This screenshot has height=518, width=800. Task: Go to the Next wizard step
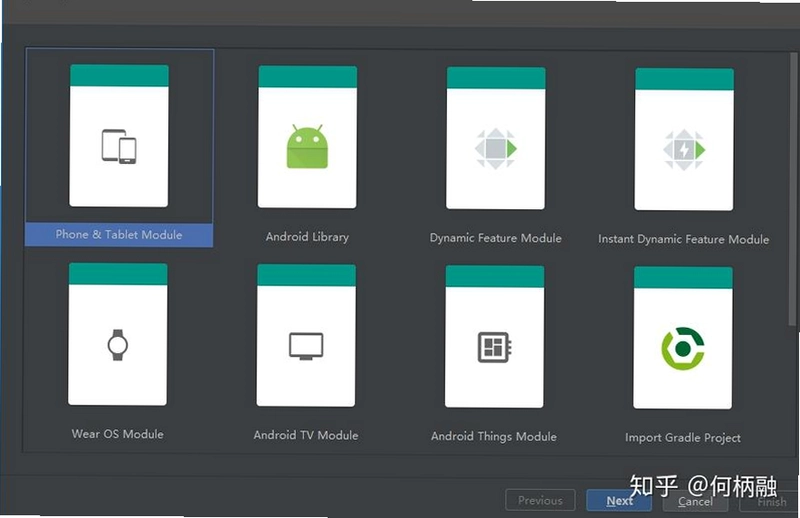(619, 501)
